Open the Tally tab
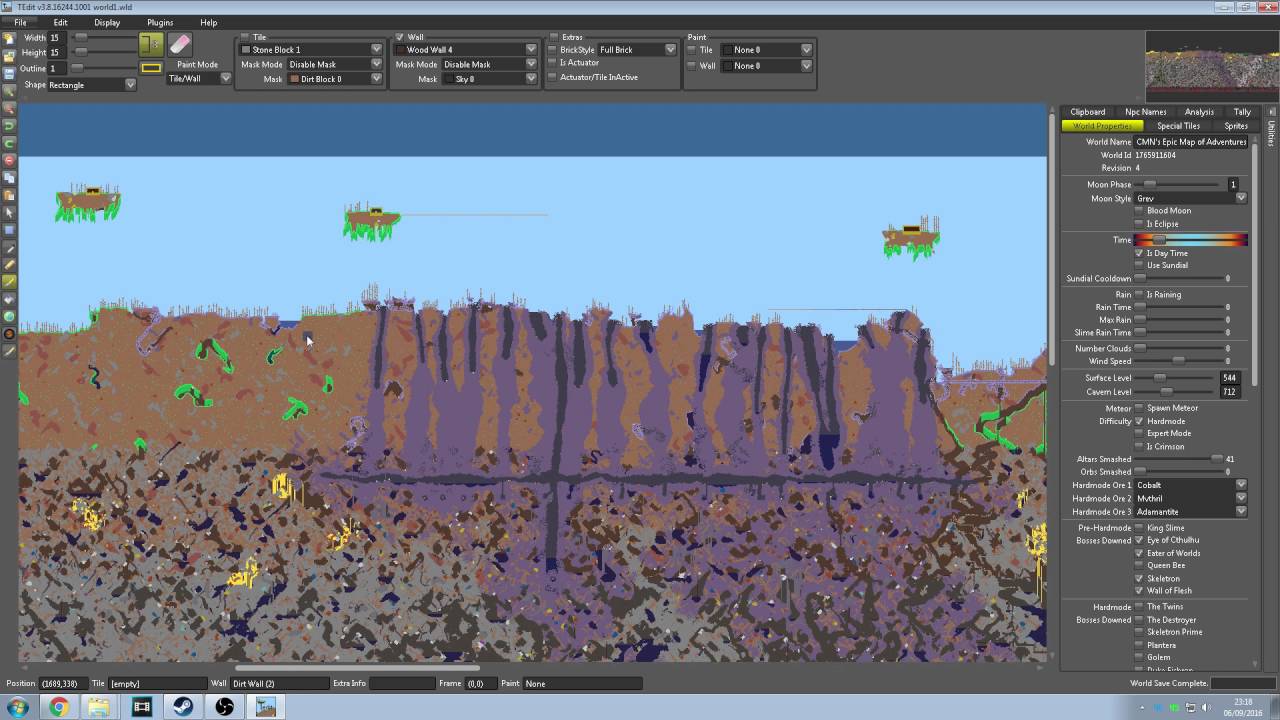The height and width of the screenshot is (720, 1280). click(x=1242, y=112)
